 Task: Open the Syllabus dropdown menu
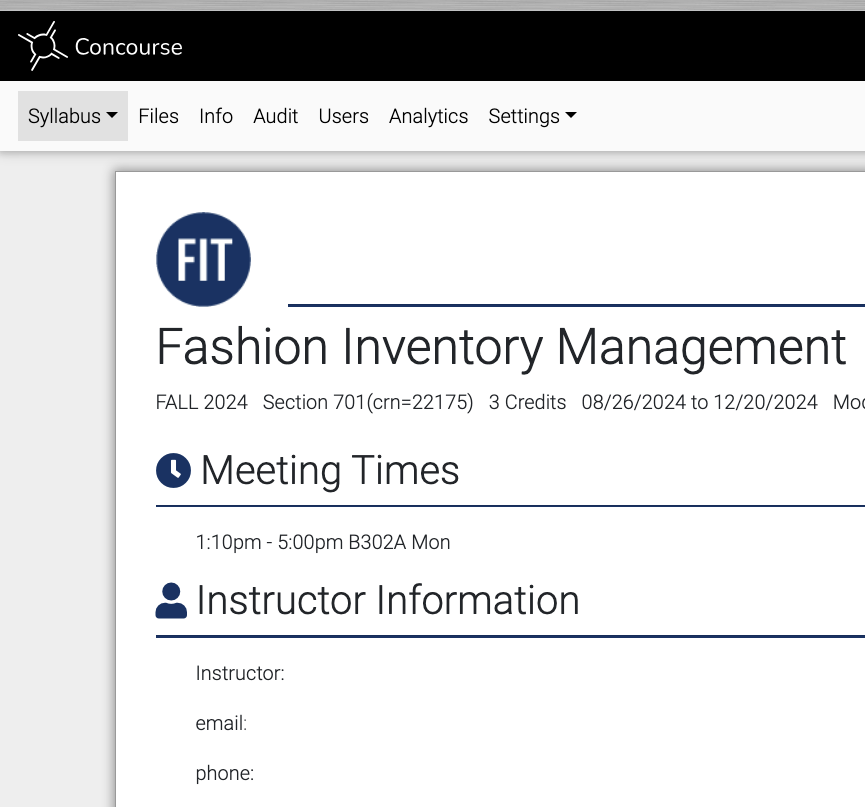[x=73, y=116]
